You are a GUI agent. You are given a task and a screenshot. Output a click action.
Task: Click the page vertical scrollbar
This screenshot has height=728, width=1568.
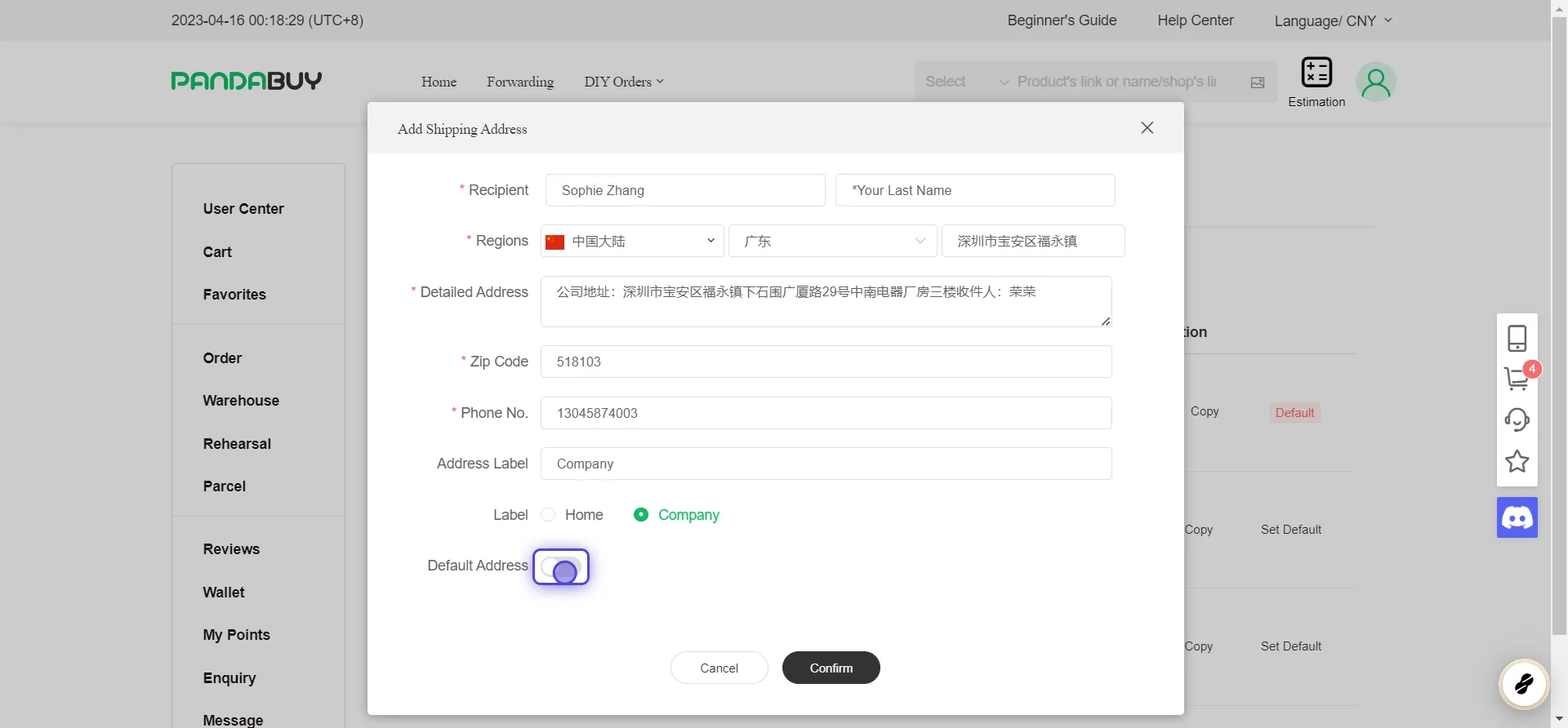coord(1559,326)
